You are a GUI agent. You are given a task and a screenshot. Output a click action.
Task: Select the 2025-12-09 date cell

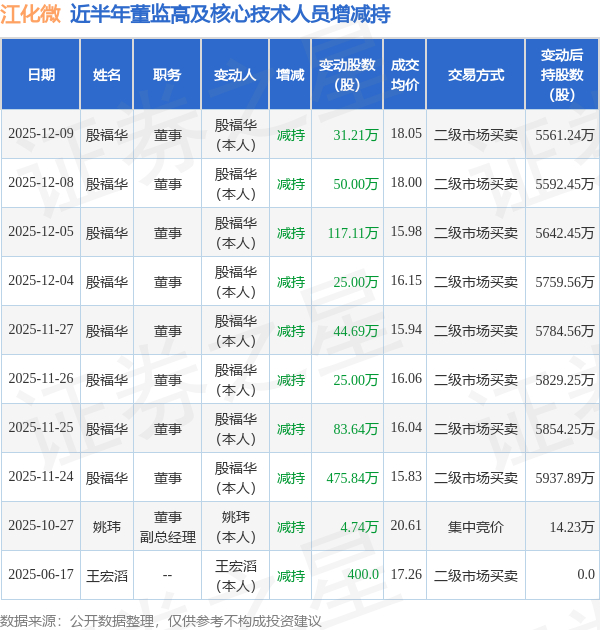point(41,133)
